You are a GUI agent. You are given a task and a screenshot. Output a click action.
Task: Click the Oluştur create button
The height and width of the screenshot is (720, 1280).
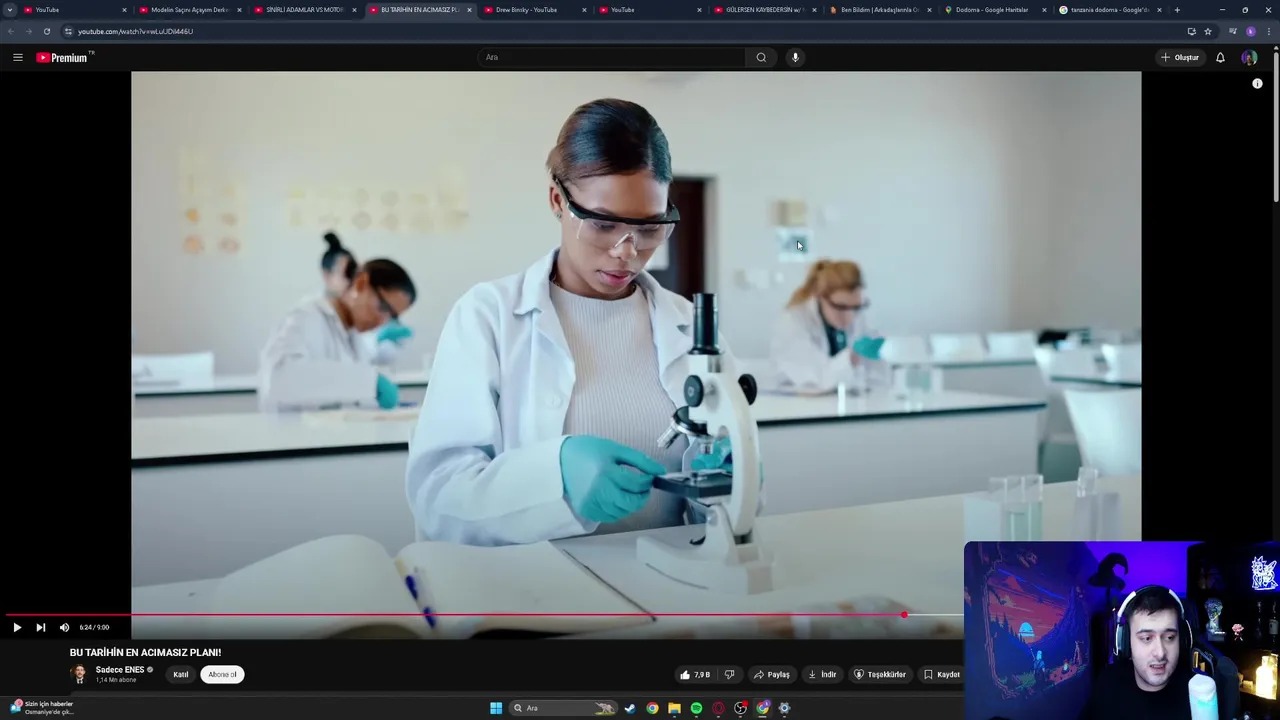click(1180, 57)
